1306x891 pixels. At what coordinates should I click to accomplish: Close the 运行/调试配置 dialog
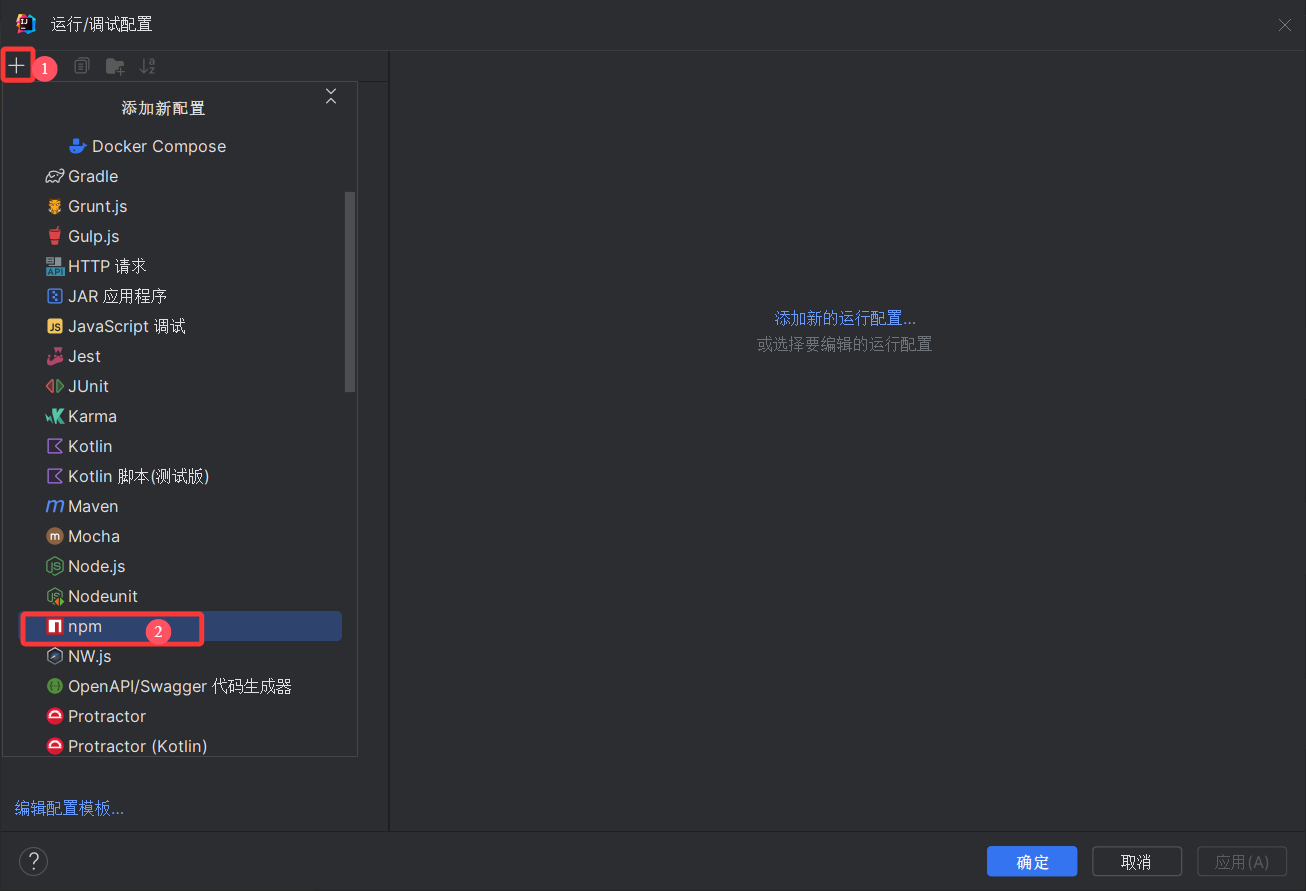1284,25
